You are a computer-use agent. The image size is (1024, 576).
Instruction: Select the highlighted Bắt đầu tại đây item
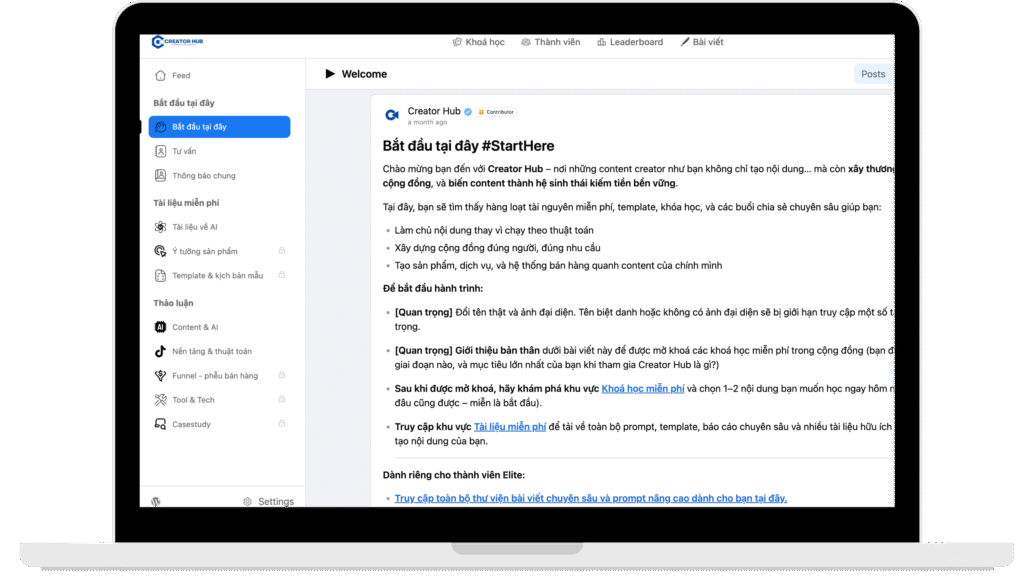[x=219, y=127]
